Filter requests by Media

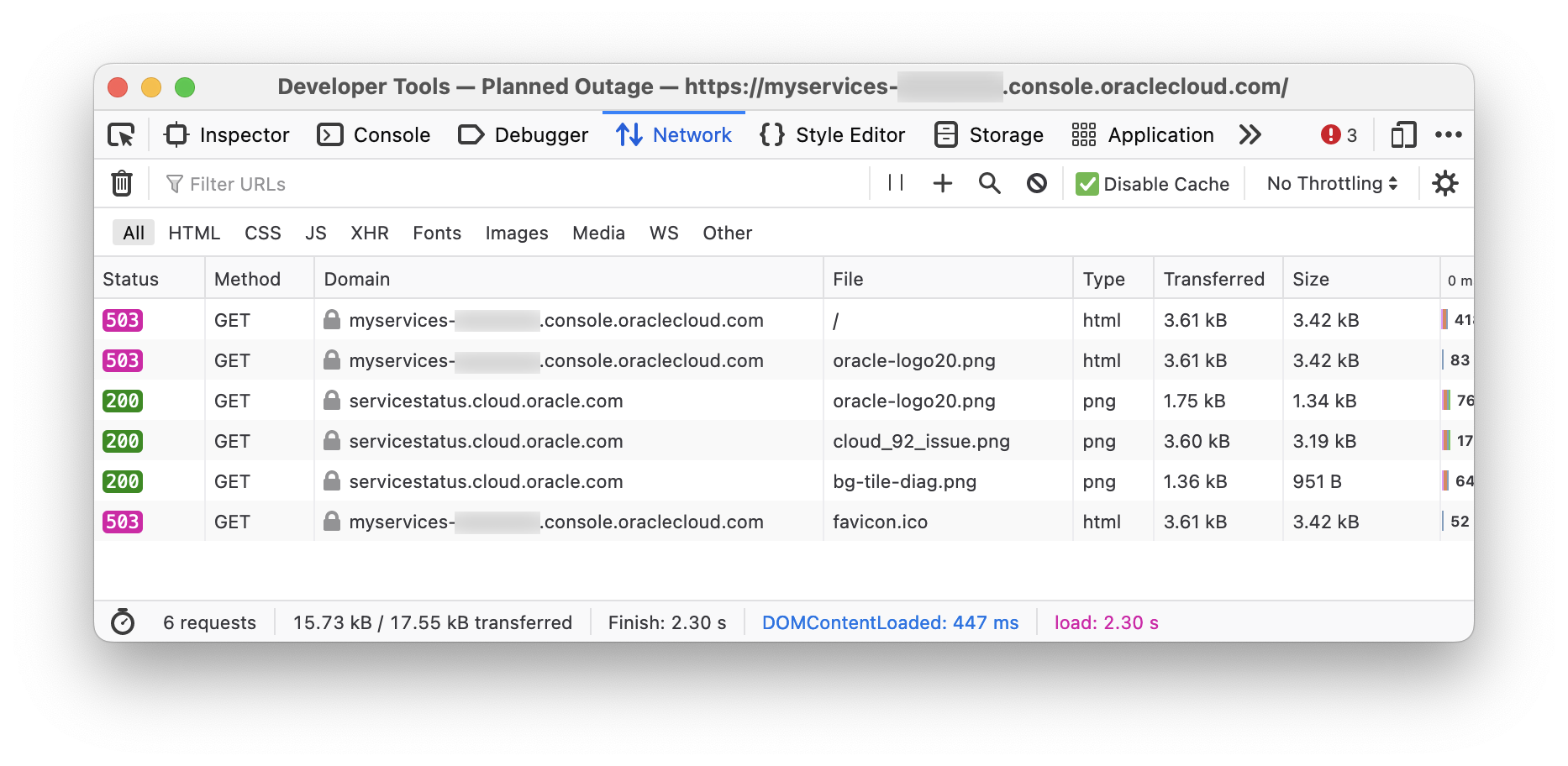click(598, 233)
